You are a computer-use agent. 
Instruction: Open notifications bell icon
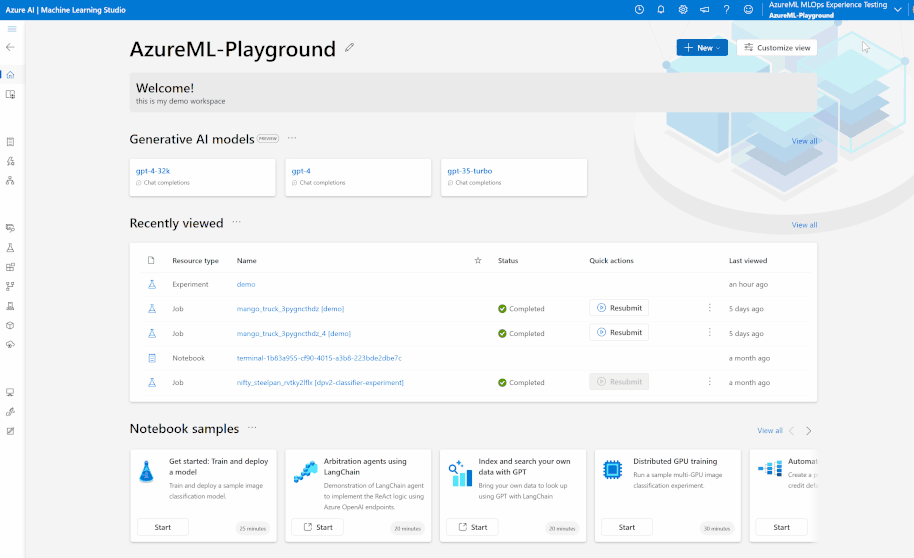(661, 10)
